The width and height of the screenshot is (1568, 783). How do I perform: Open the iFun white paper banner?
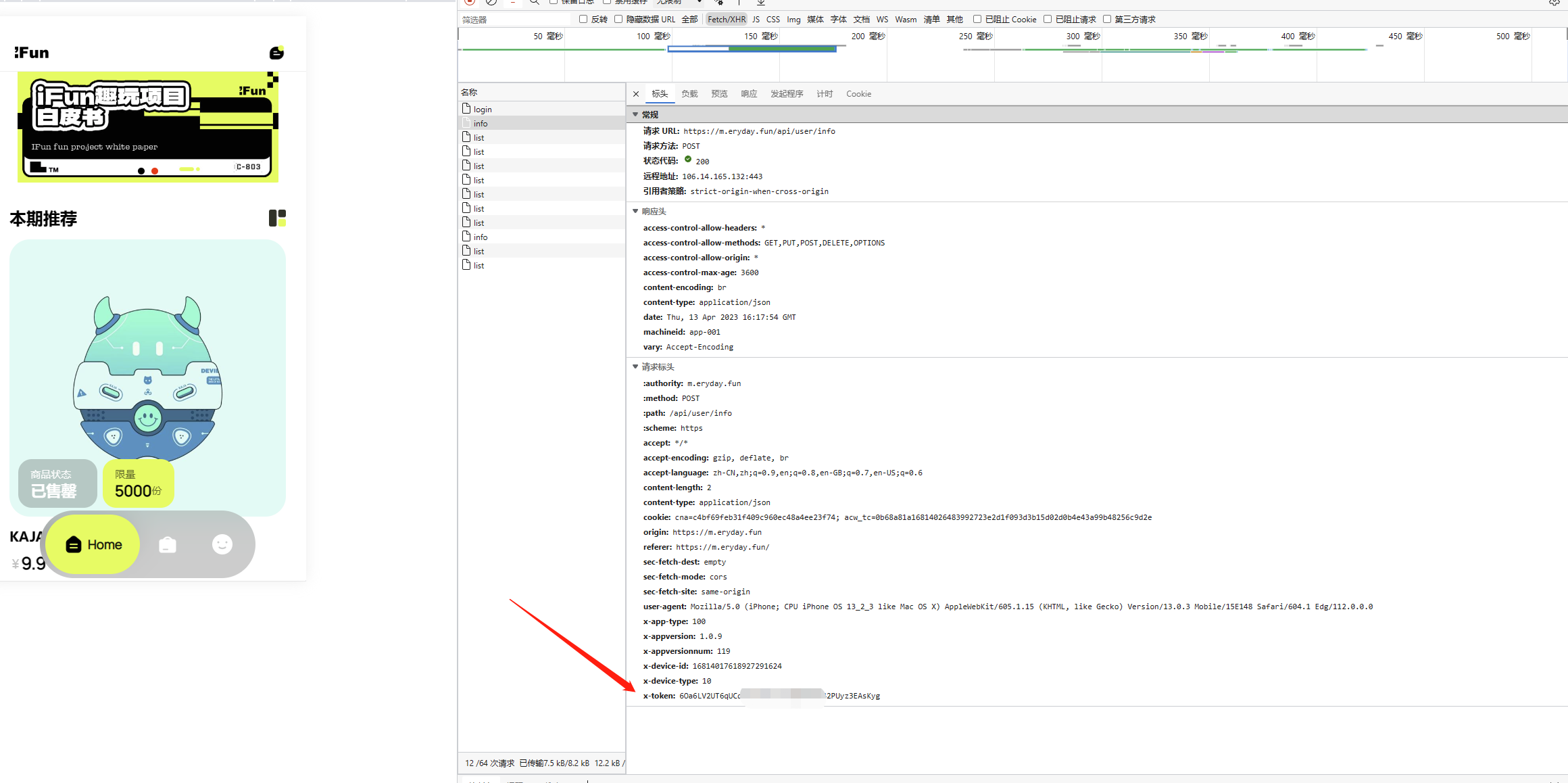pyautogui.click(x=148, y=126)
